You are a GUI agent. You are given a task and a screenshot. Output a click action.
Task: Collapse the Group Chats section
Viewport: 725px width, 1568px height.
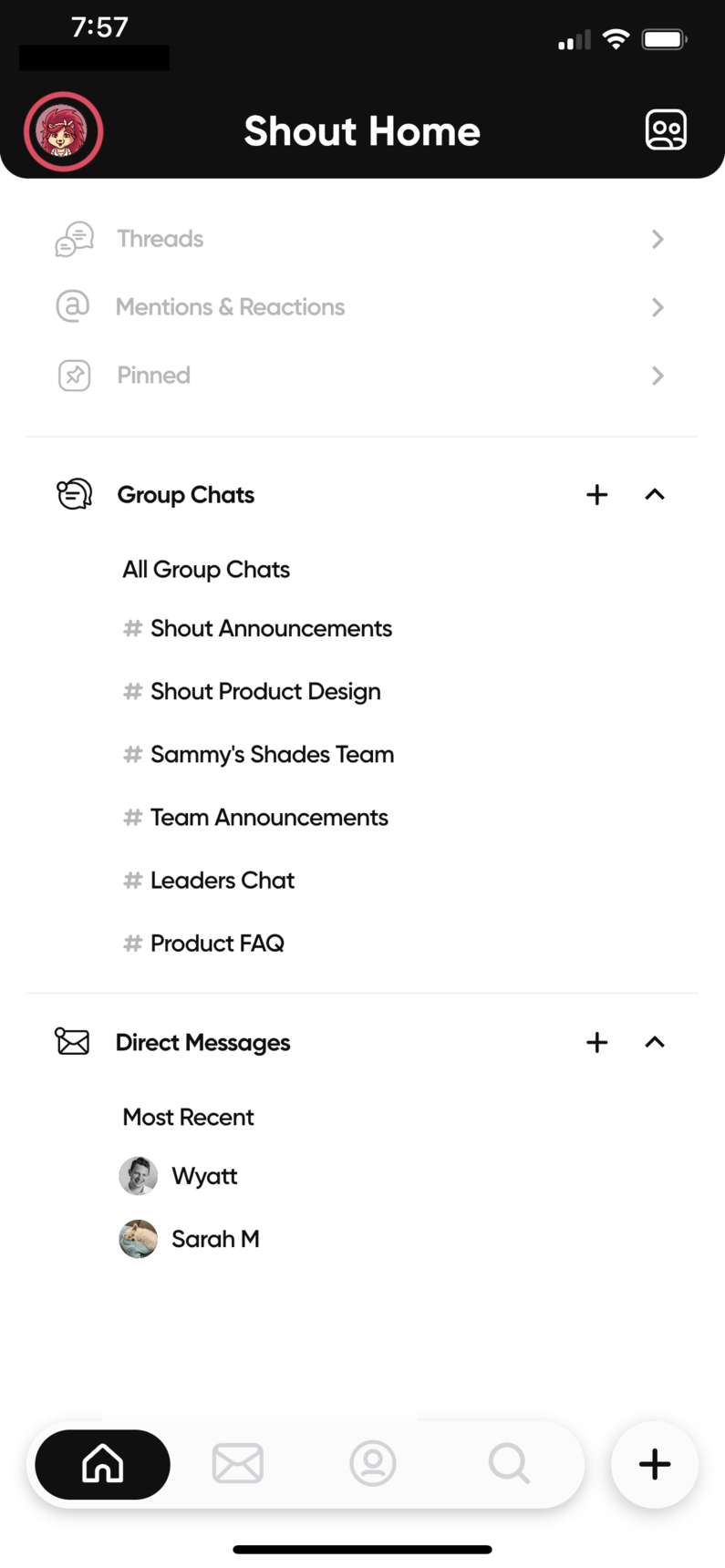[x=655, y=494]
